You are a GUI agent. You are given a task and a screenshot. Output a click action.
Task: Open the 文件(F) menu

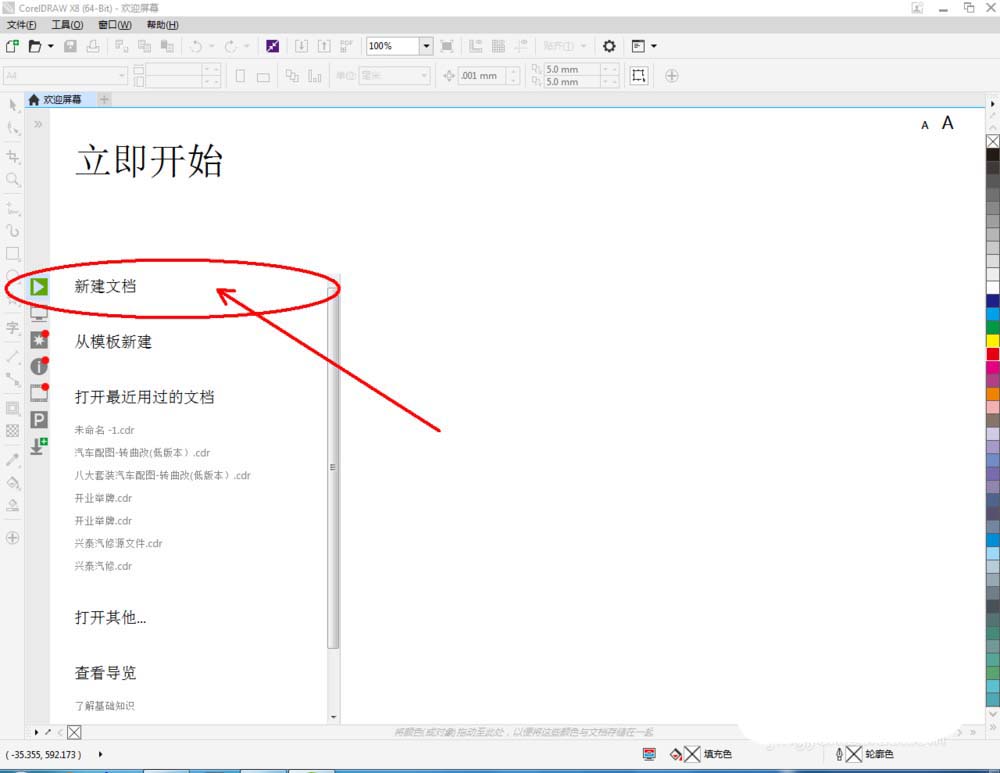(21, 24)
